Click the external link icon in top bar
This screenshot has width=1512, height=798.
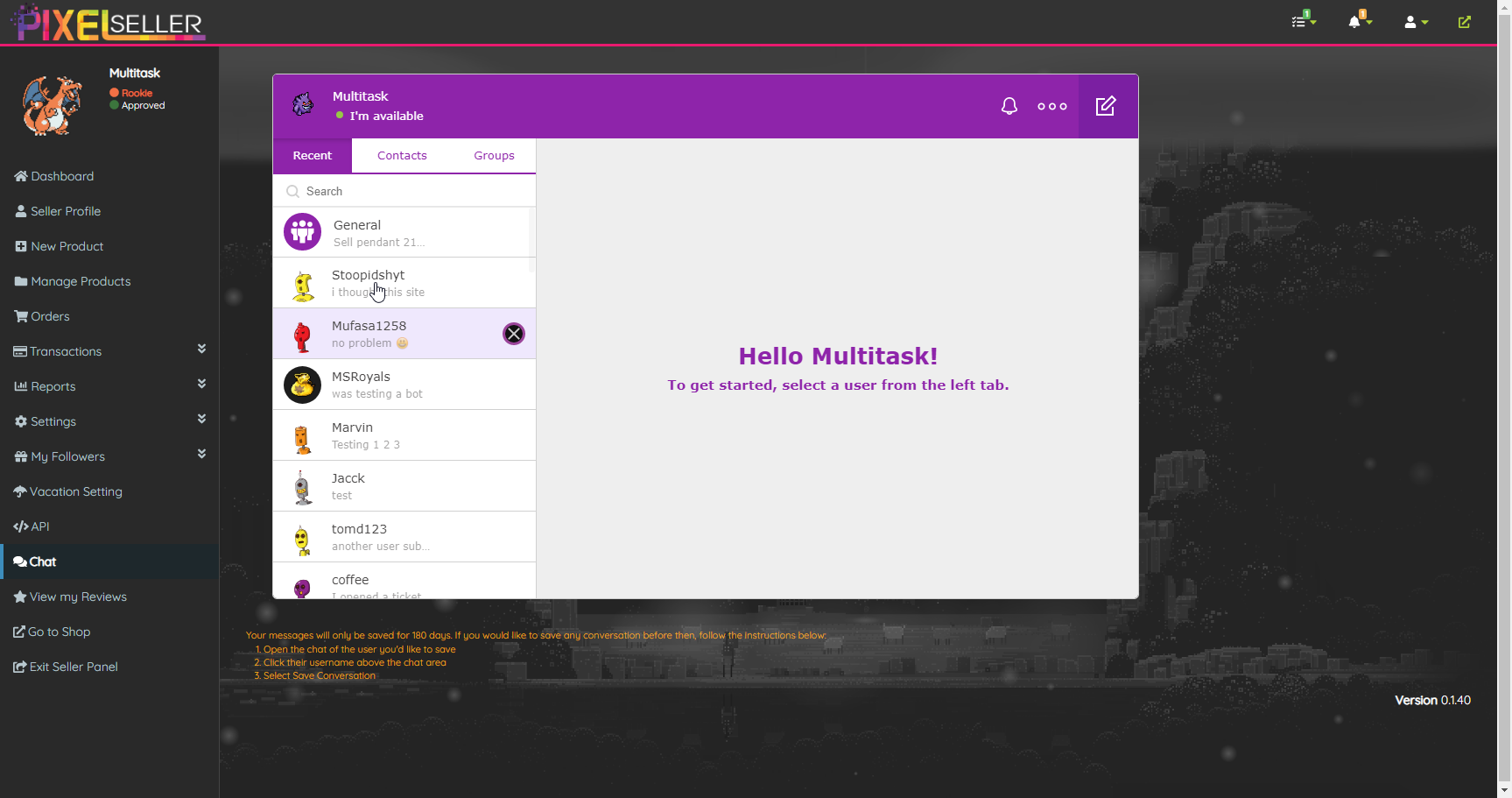(x=1464, y=22)
